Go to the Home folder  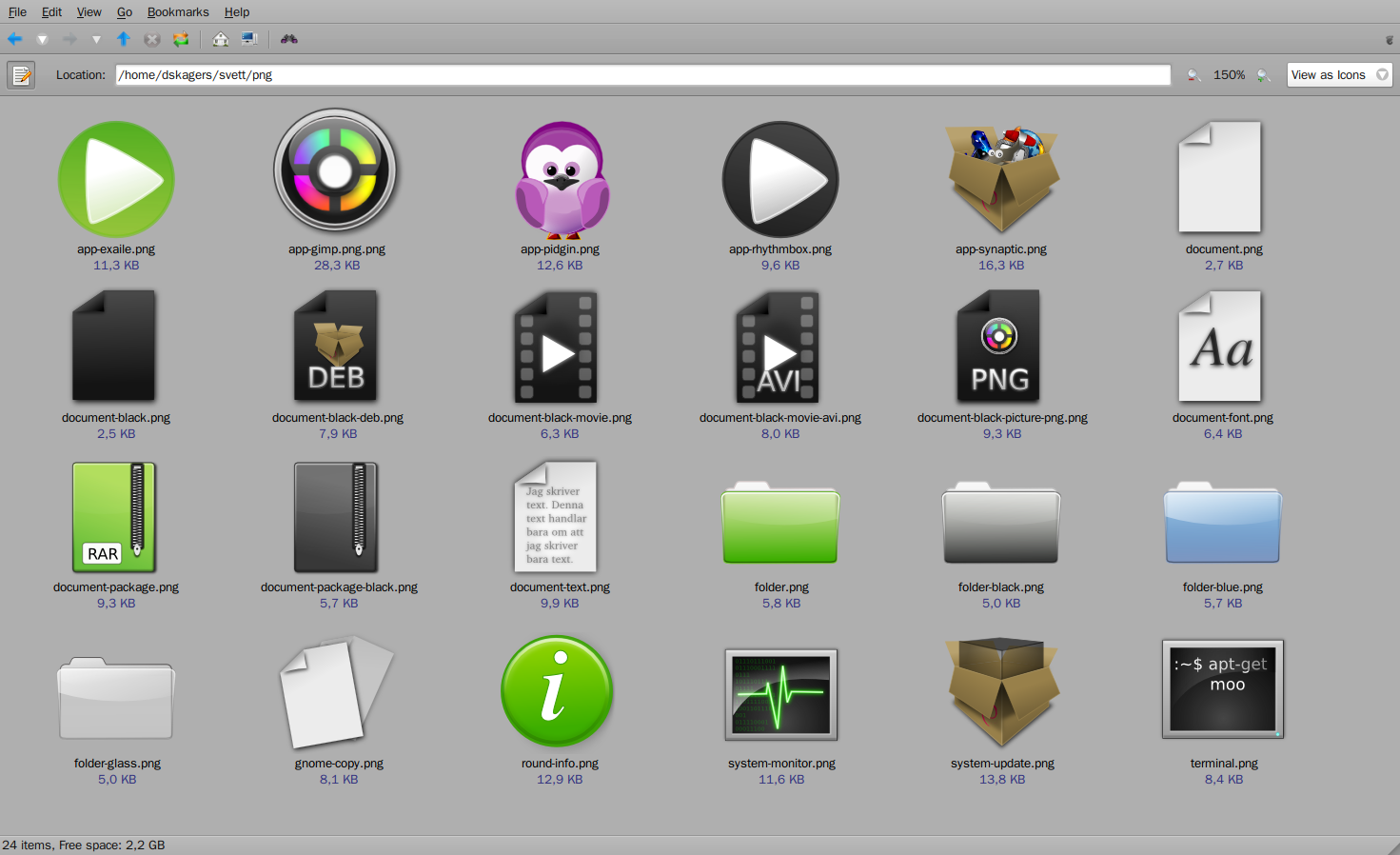pyautogui.click(x=221, y=39)
